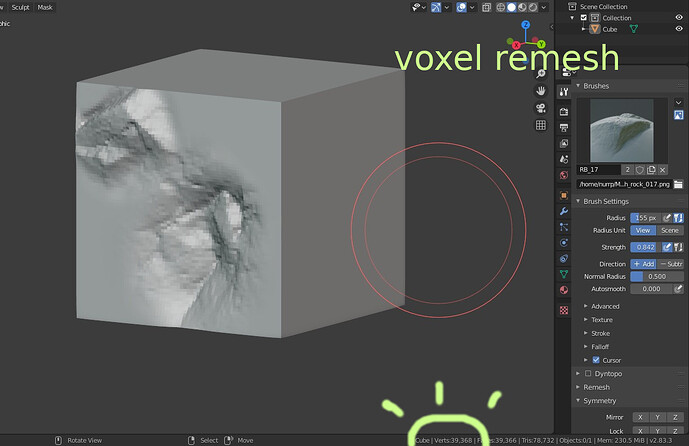Open the Scene properties tab
The height and width of the screenshot is (446, 689).
tap(564, 159)
